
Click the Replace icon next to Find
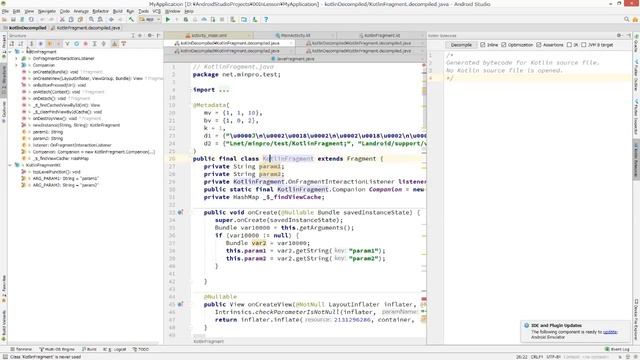point(100,19)
